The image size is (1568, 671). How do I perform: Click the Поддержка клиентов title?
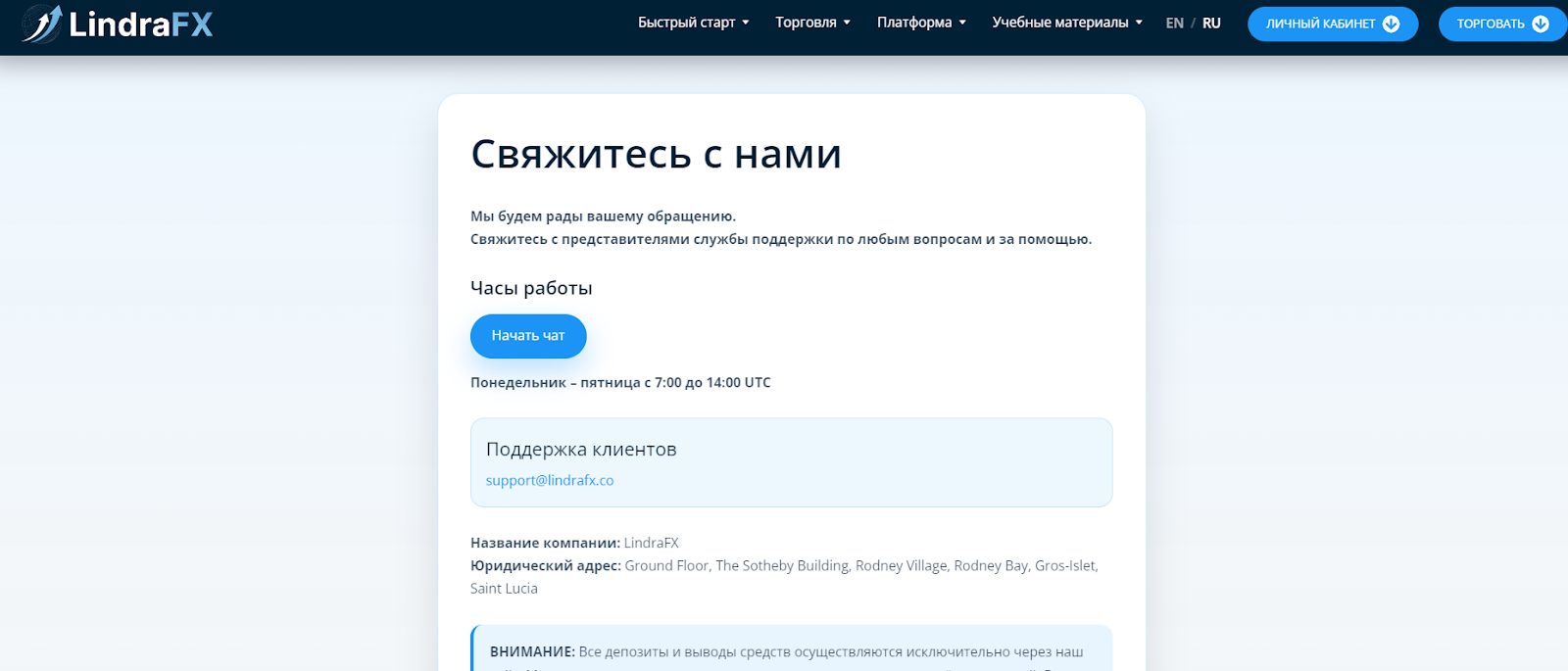(581, 450)
